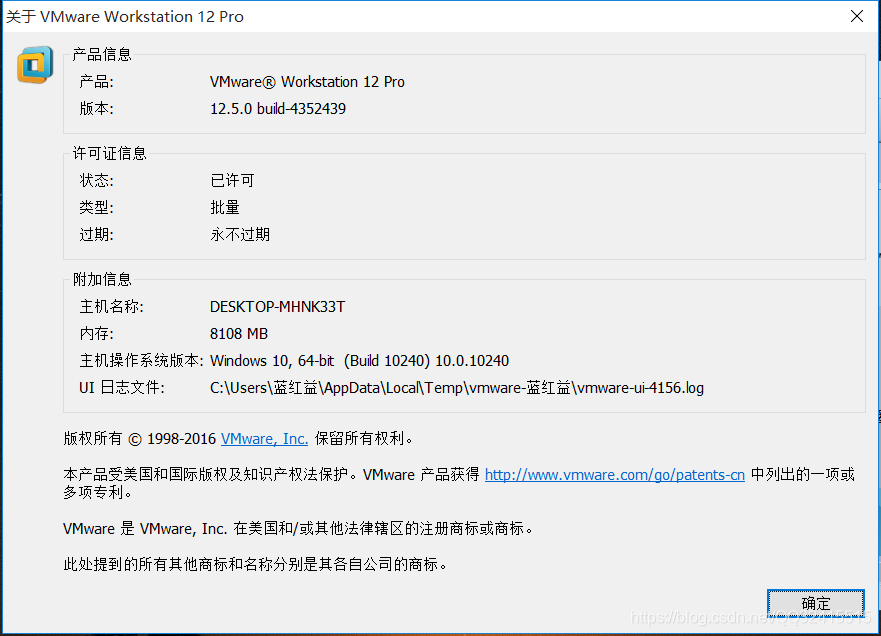Click the VMware Workstation logo icon
This screenshot has height=636, width=881.
click(35, 65)
